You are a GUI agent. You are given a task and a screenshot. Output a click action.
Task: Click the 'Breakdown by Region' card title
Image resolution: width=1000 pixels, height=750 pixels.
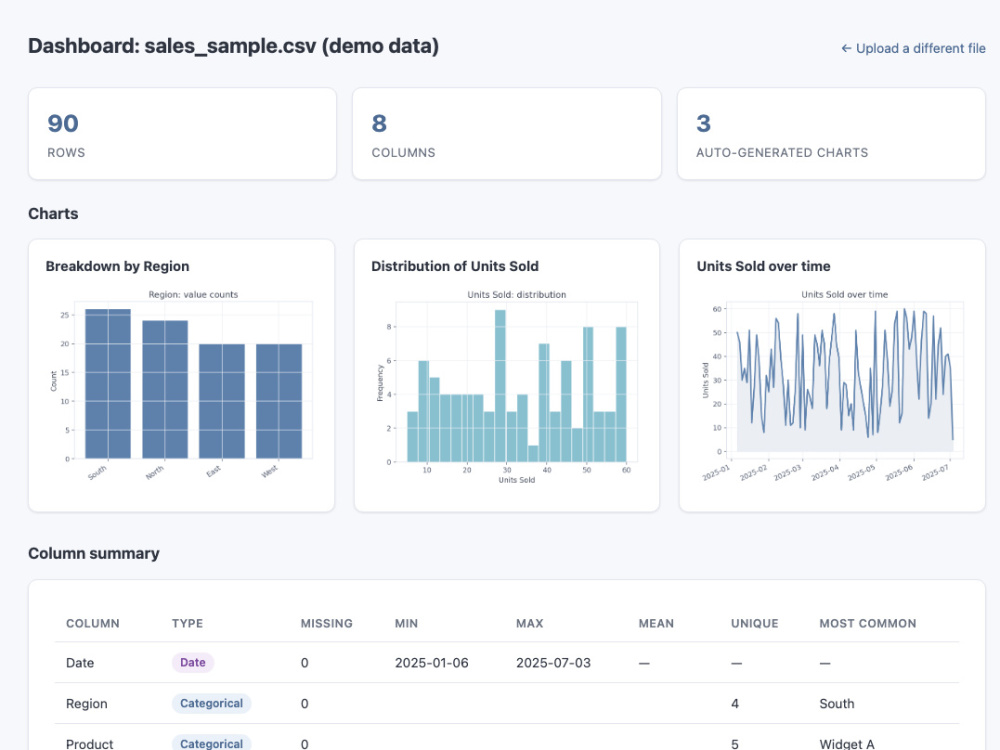[117, 267]
